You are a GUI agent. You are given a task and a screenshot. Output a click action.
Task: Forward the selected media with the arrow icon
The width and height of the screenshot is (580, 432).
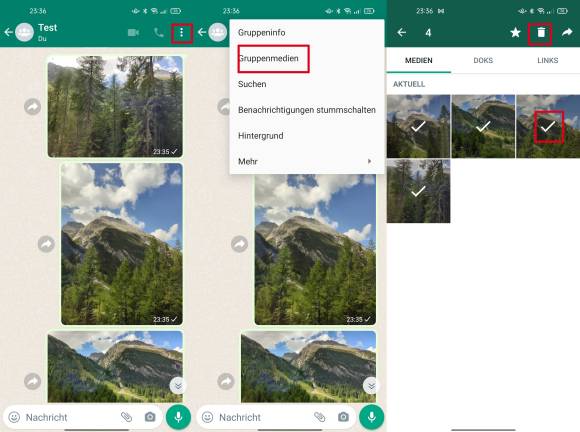pyautogui.click(x=567, y=33)
